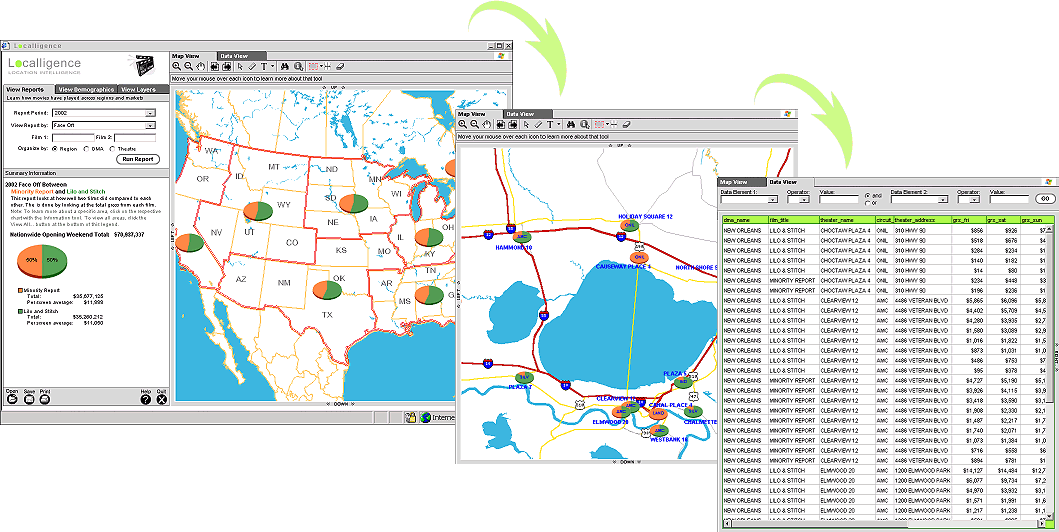
Task: Go to next map extent in main window
Action: tap(227, 67)
